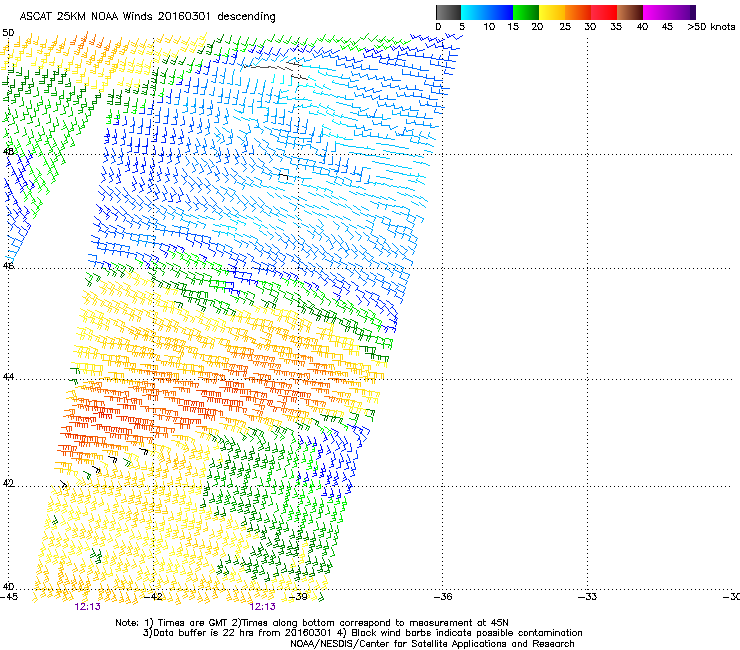Click the longitude label '-45'

point(9,597)
